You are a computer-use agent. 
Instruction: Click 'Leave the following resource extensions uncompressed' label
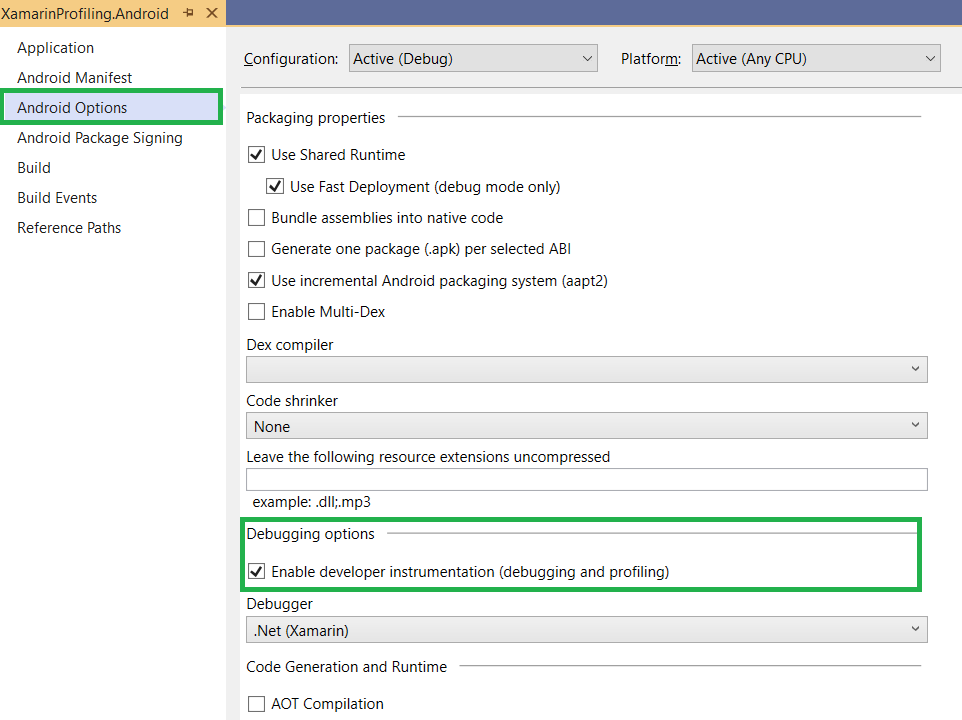(428, 457)
